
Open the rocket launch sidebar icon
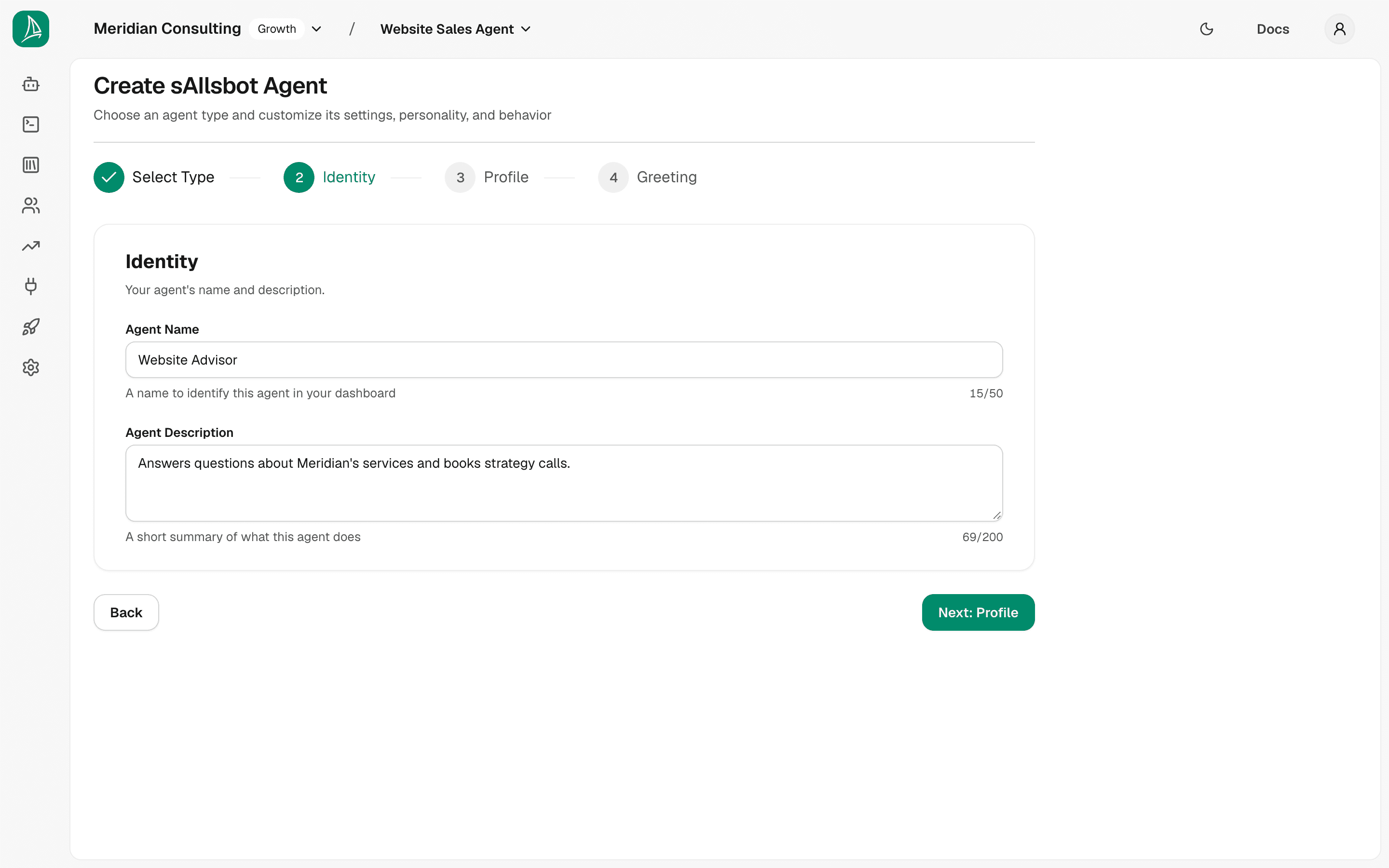(x=31, y=327)
